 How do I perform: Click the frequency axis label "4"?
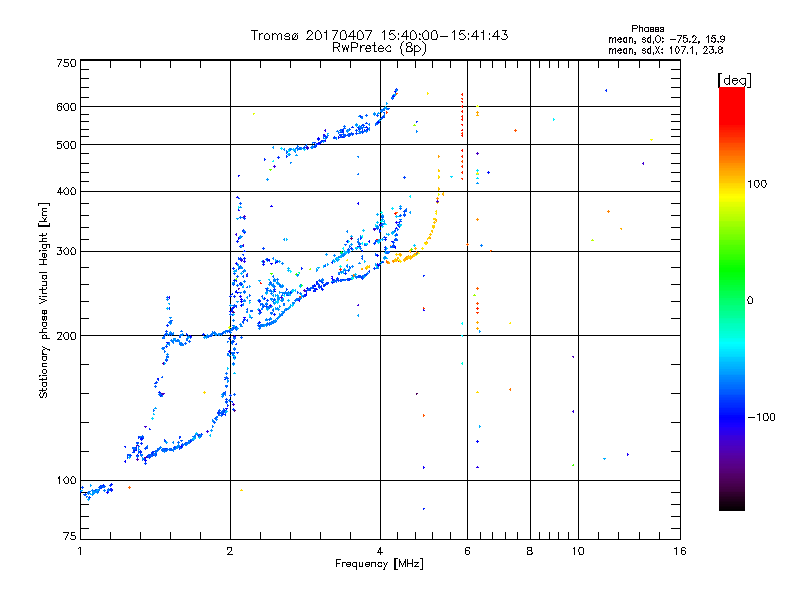(x=380, y=551)
